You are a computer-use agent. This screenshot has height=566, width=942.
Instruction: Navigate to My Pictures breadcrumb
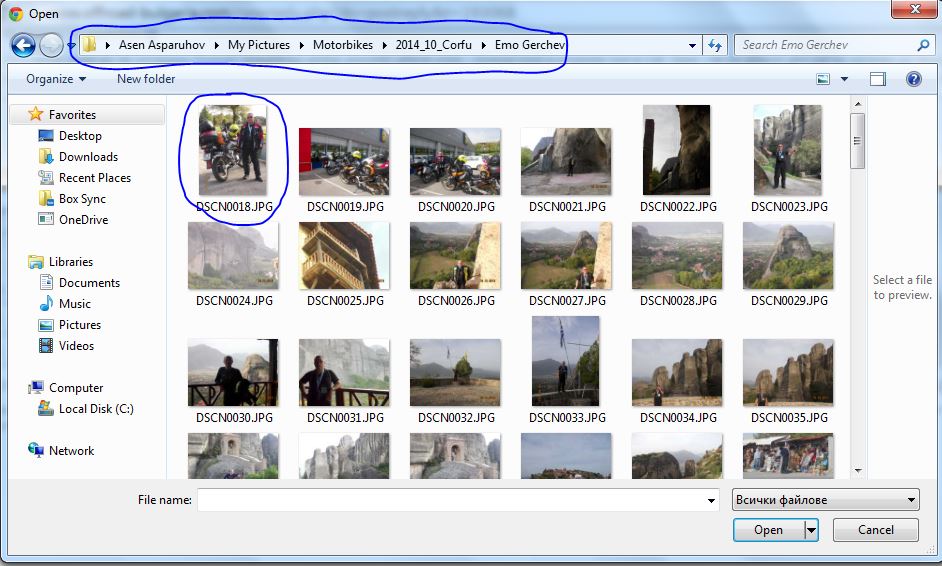[259, 45]
